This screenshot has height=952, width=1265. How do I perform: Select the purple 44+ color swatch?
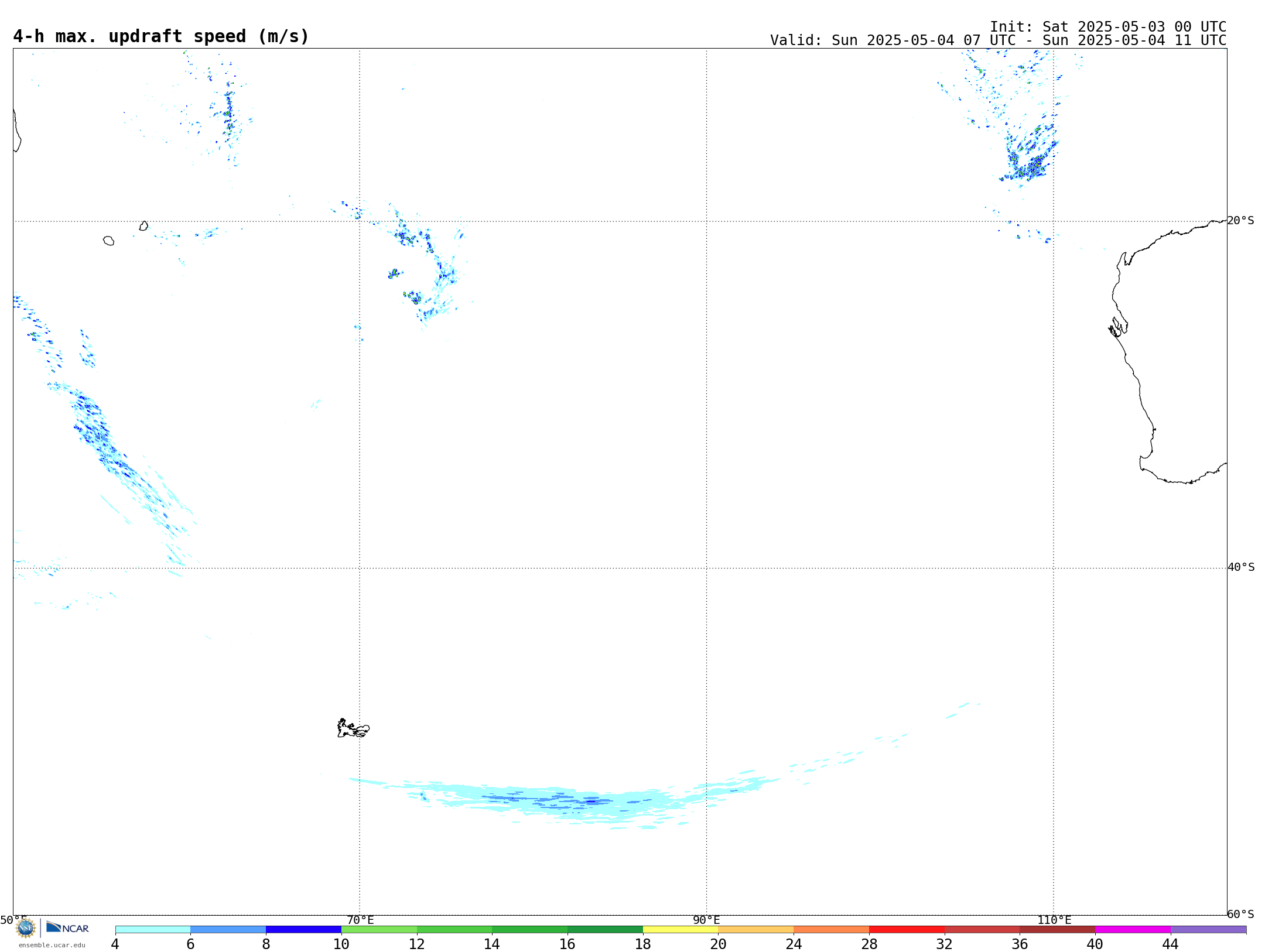point(1209,929)
